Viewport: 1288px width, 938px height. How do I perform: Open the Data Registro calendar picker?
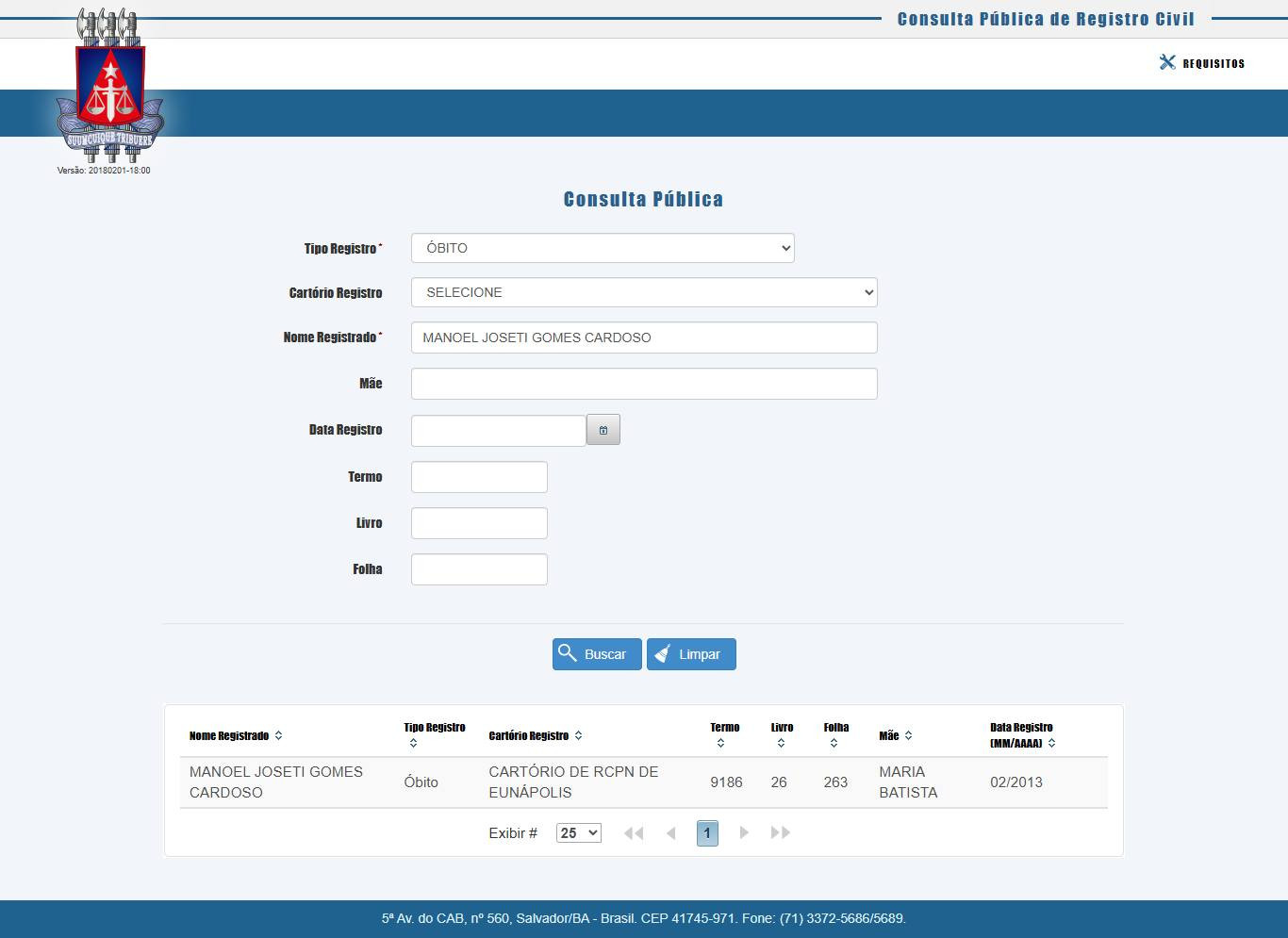point(603,430)
